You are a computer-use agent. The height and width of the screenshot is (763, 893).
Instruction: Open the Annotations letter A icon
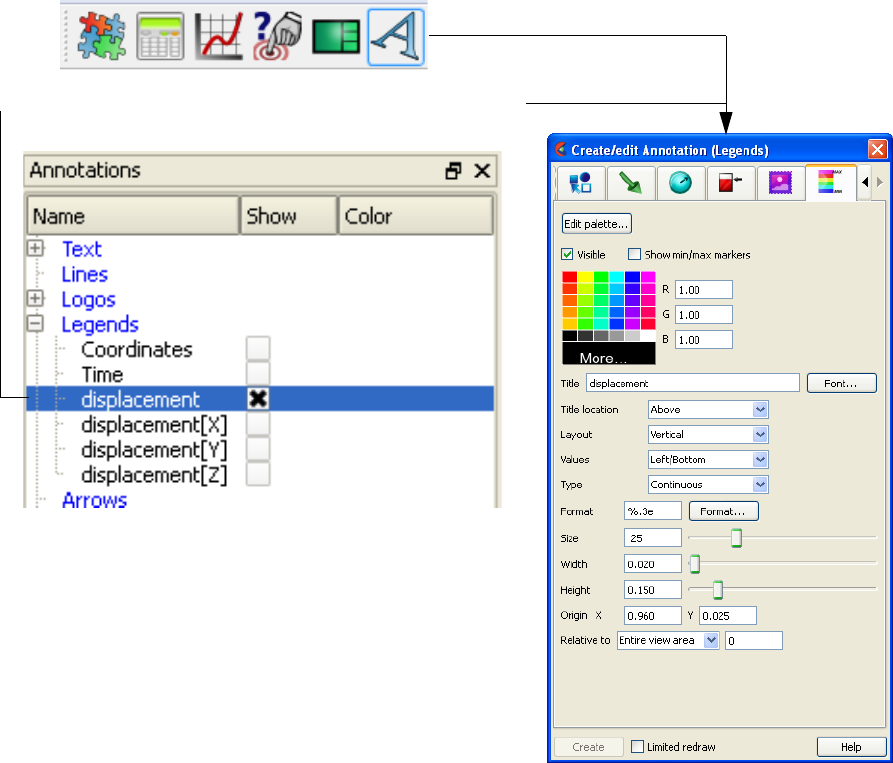(x=396, y=36)
